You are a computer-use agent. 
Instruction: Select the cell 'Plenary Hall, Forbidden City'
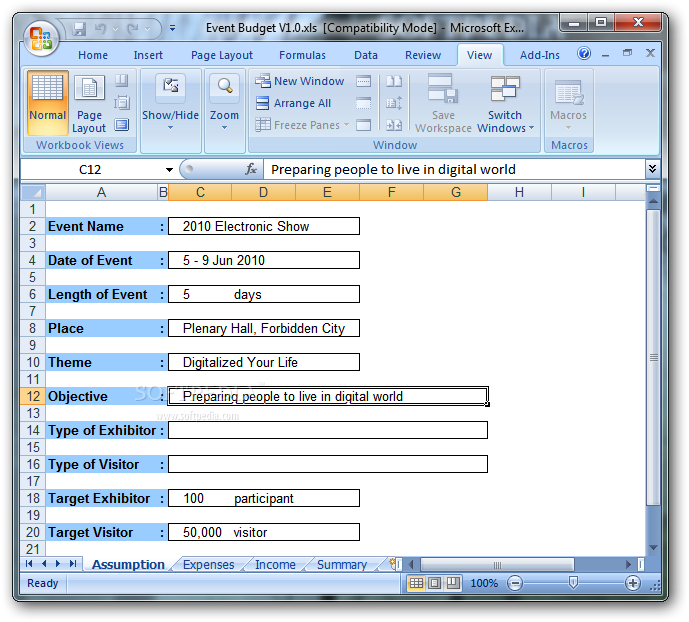coord(264,328)
